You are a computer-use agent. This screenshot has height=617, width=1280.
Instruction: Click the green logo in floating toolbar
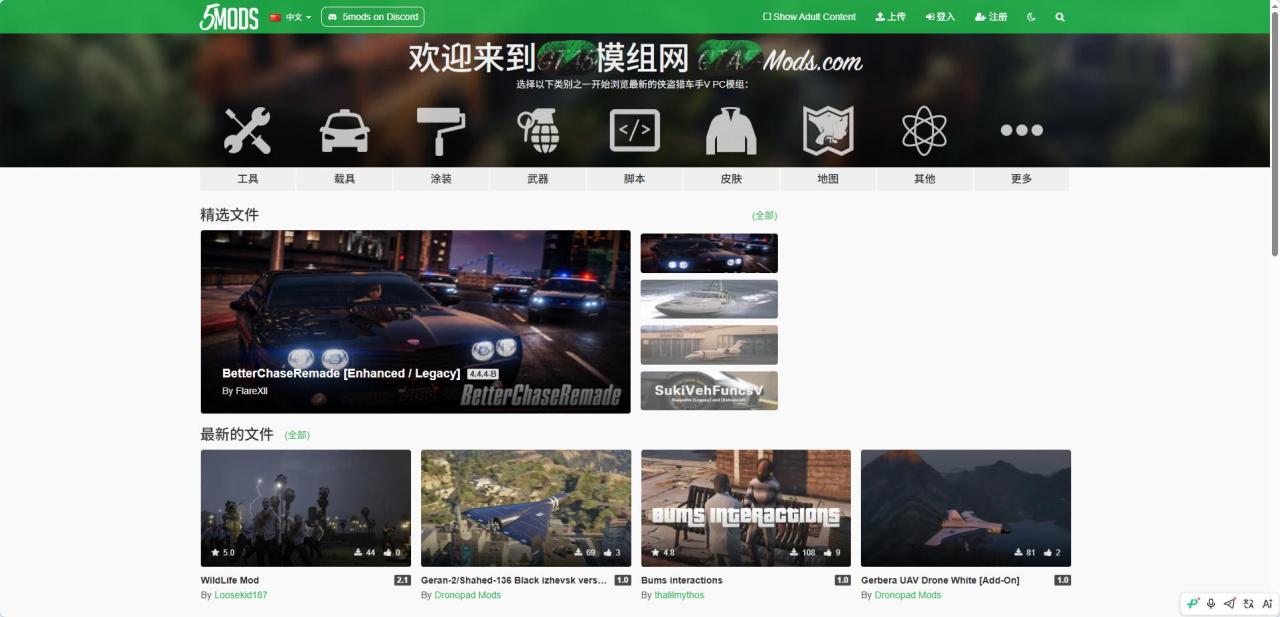[1192, 603]
